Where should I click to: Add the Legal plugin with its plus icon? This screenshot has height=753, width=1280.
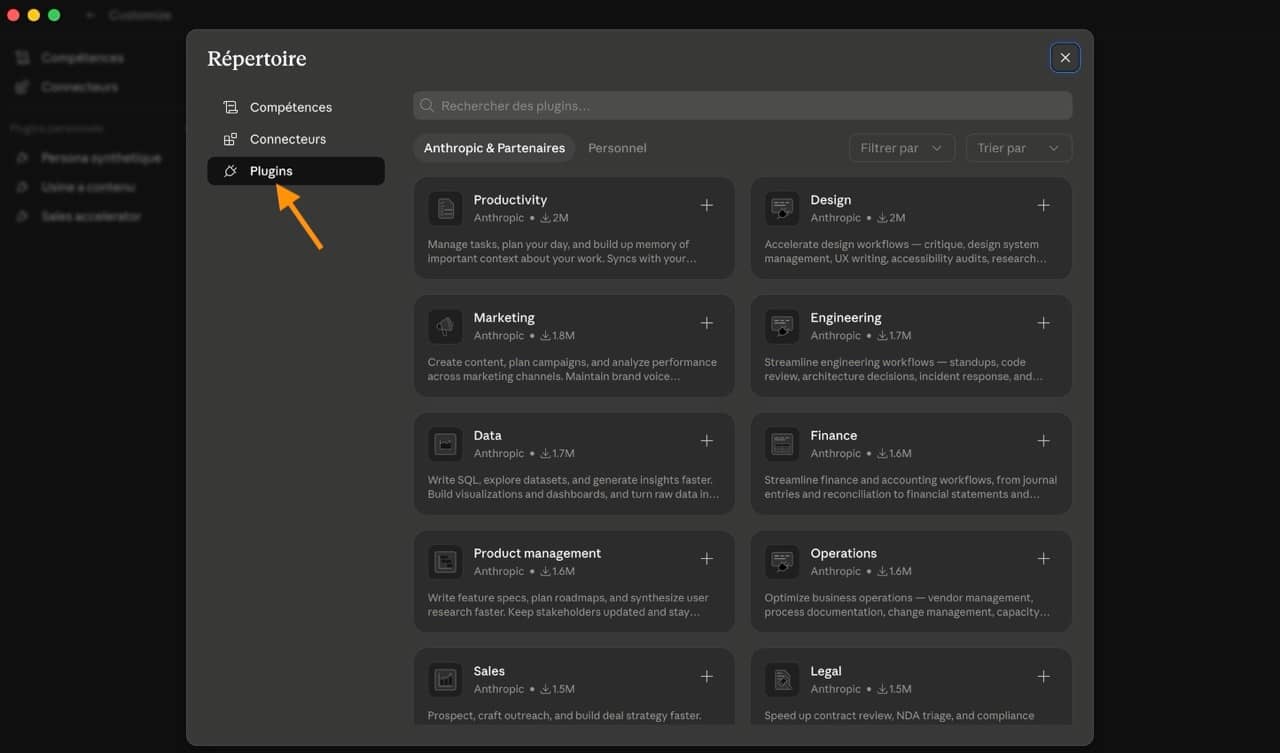(x=1043, y=677)
